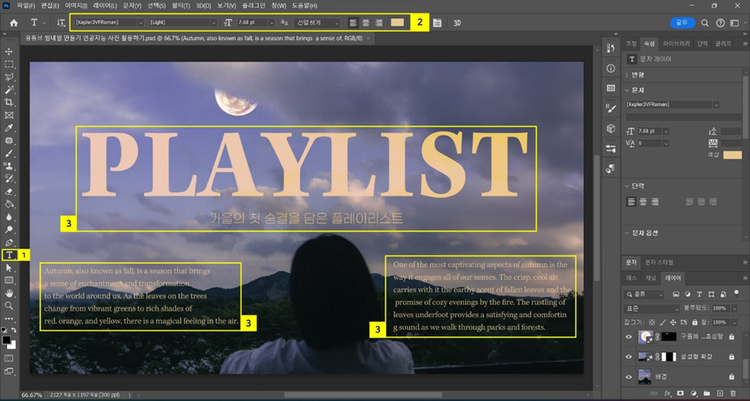Screen dimensions: 750x401
Task: Create a new group folder icon
Action: 707,393
